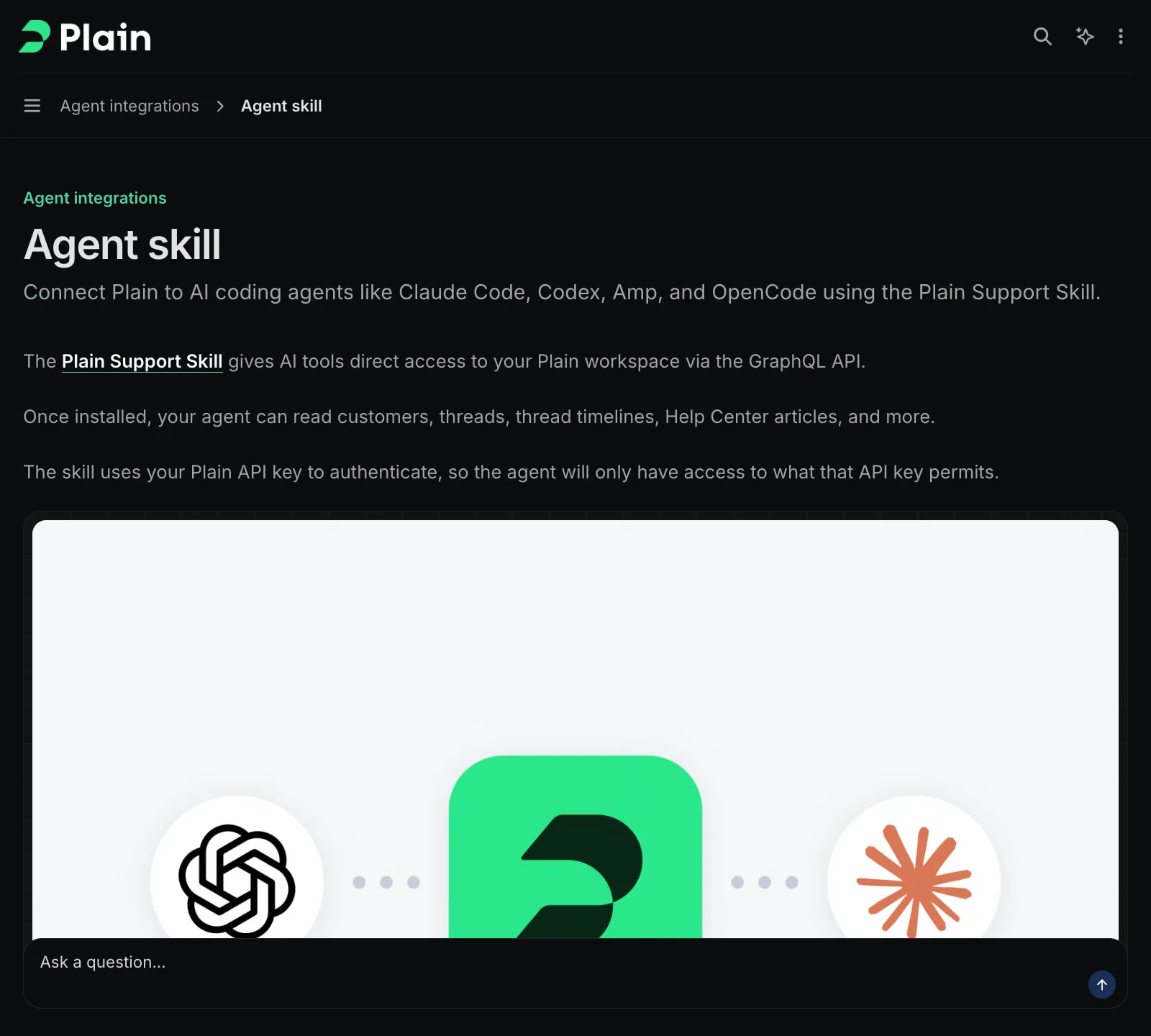
Task: Open the AI assistant sparkle icon
Action: (x=1085, y=36)
